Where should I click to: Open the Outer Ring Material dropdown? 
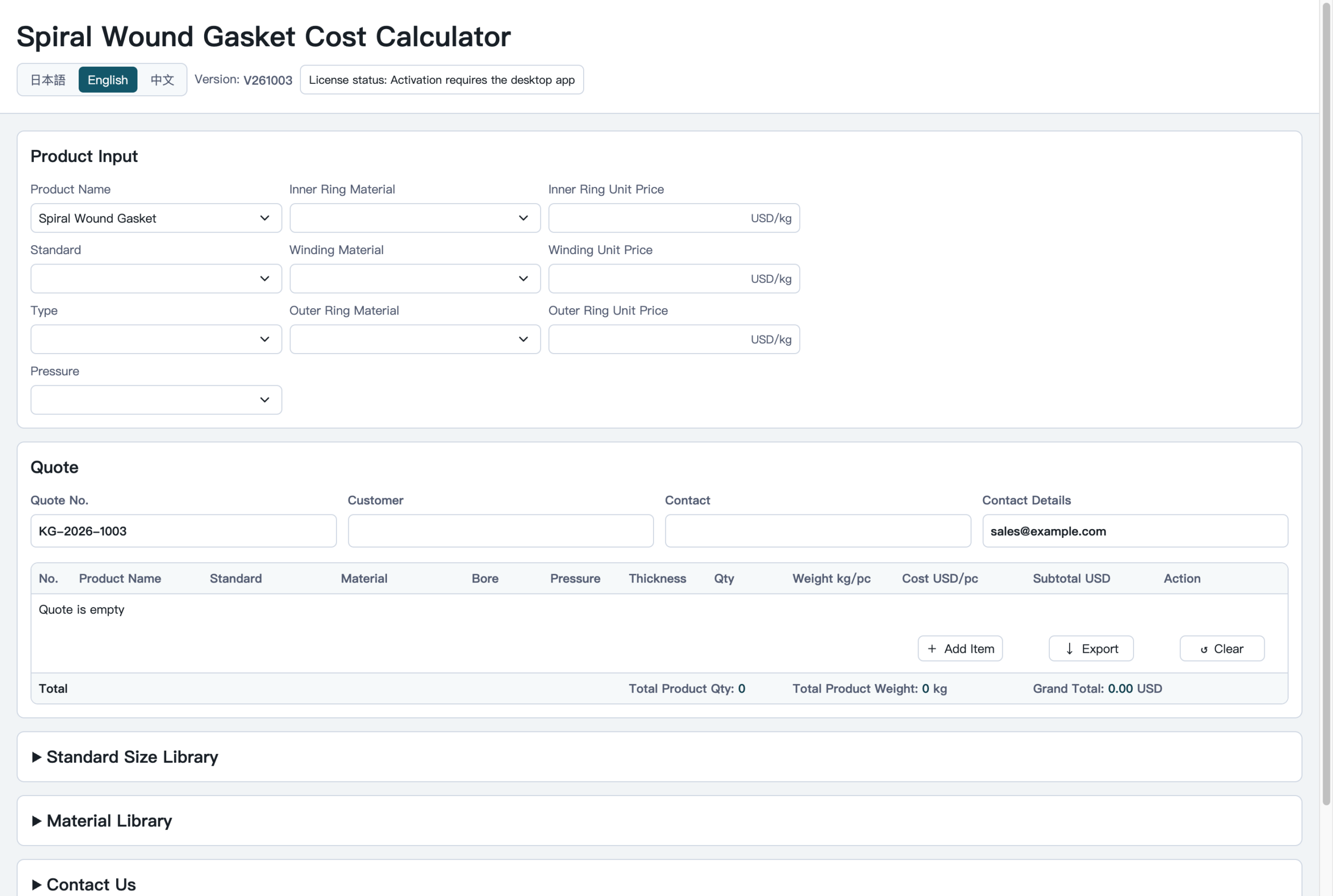tap(415, 339)
